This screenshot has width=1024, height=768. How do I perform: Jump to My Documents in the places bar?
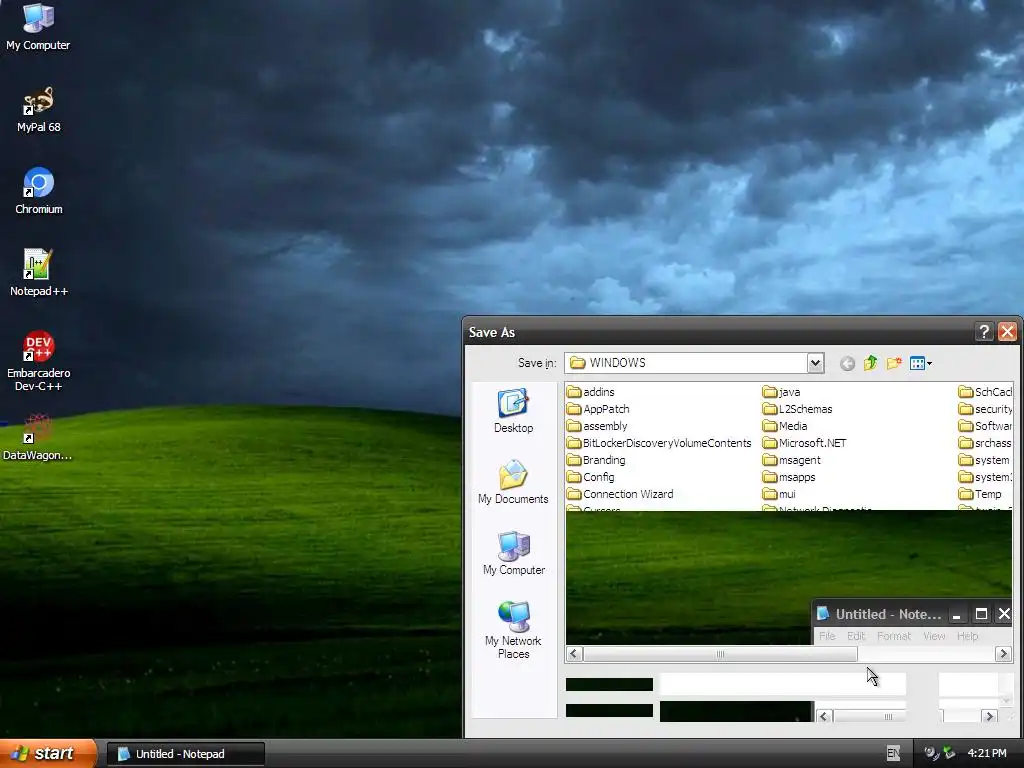513,482
